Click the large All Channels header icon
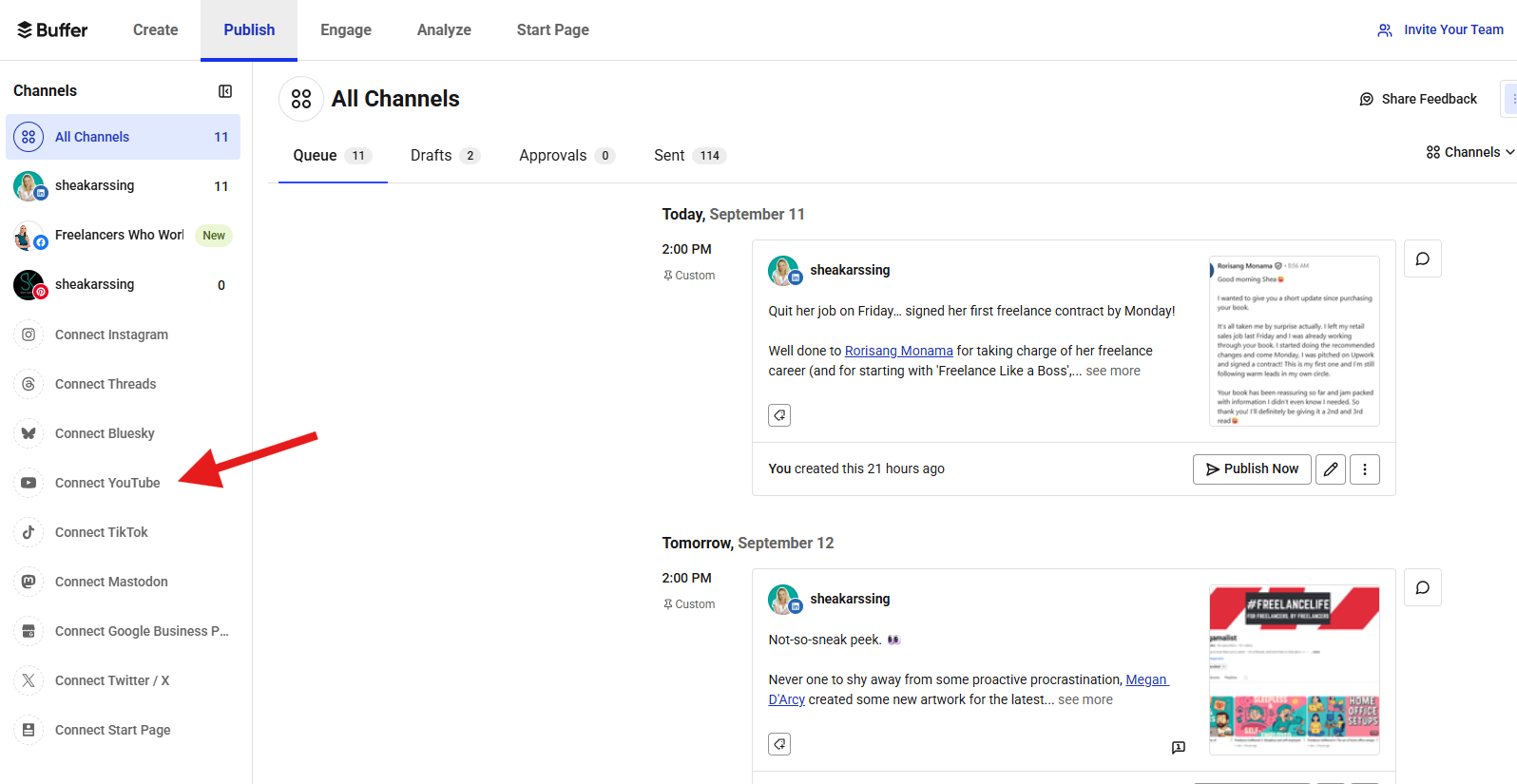Image resolution: width=1517 pixels, height=784 pixels. [301, 99]
